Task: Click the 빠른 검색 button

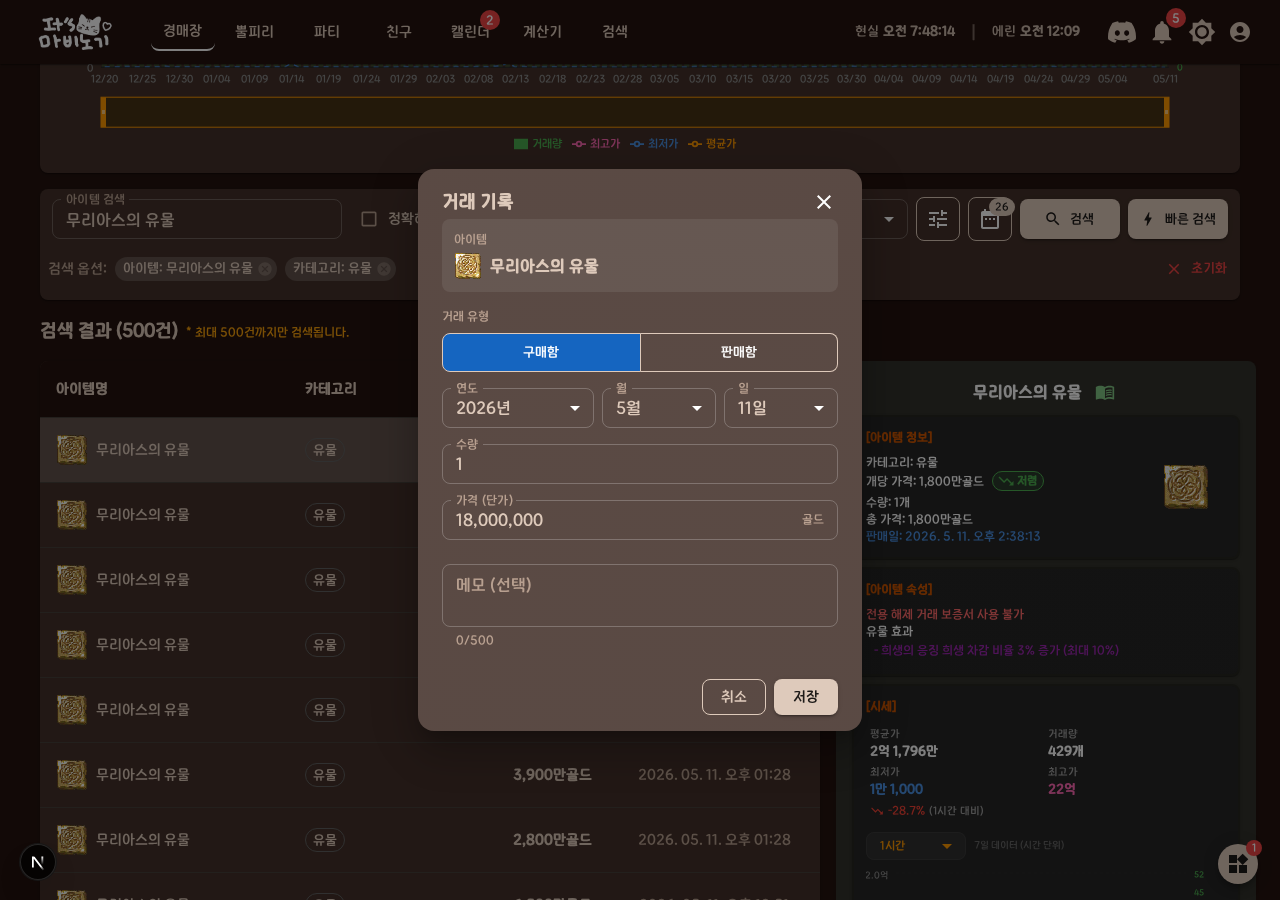Action: tap(1178, 219)
